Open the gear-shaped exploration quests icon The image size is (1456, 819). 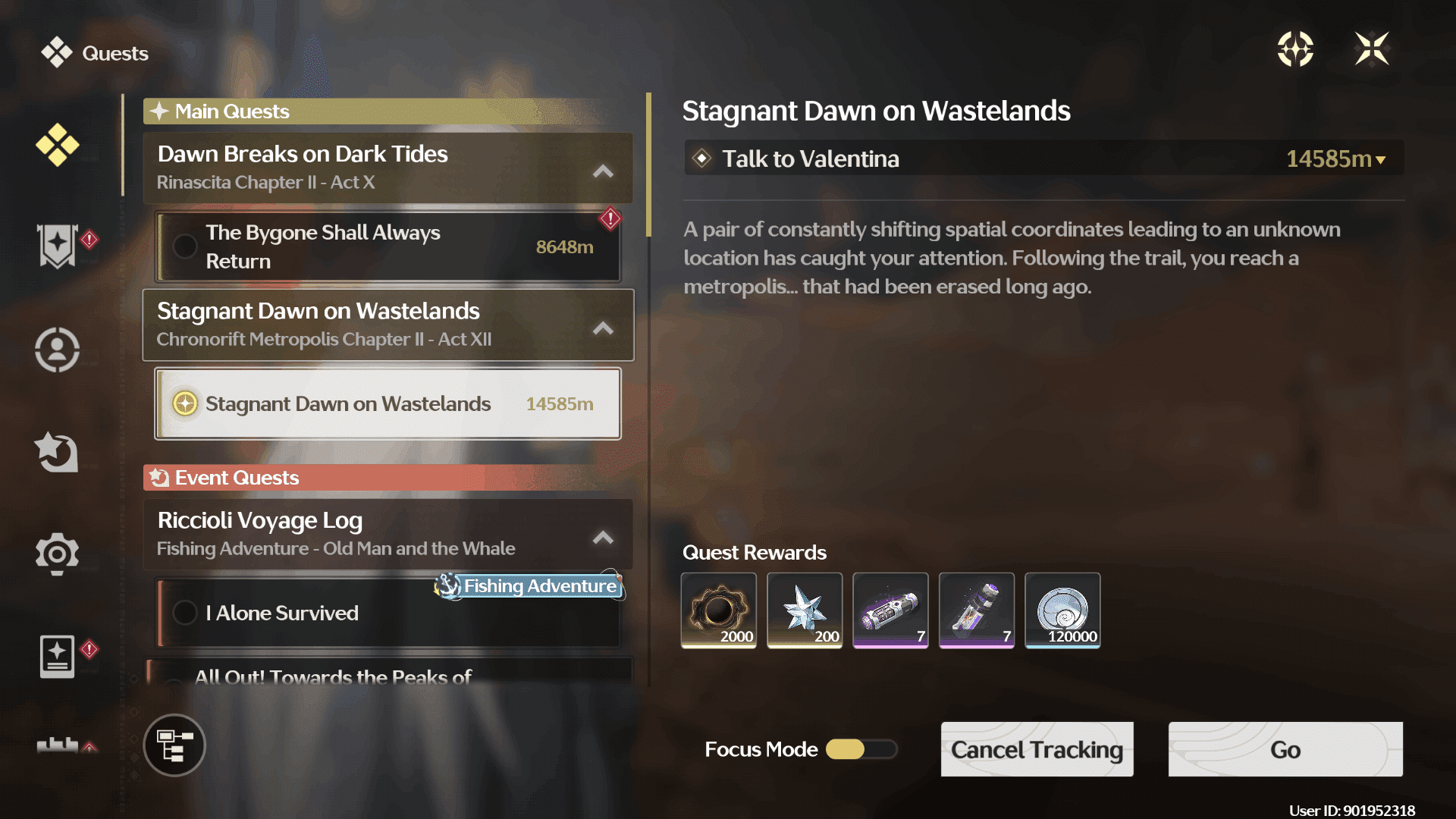[x=58, y=554]
